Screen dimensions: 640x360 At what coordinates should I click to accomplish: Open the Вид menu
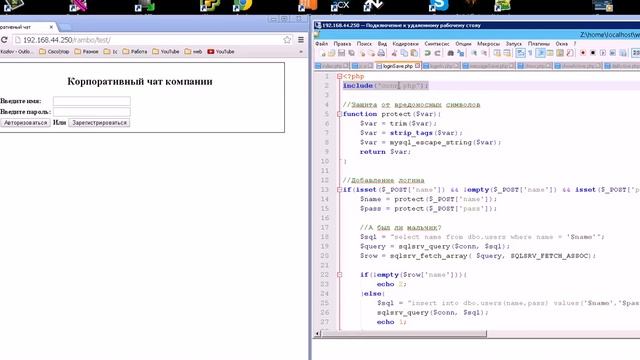382,44
